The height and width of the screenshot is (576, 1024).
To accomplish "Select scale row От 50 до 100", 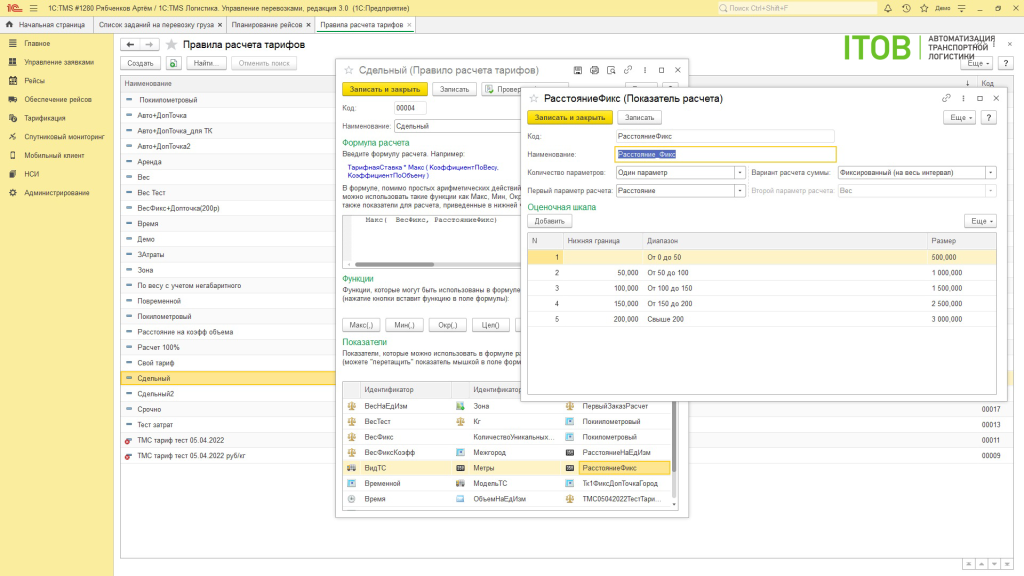I will click(762, 273).
